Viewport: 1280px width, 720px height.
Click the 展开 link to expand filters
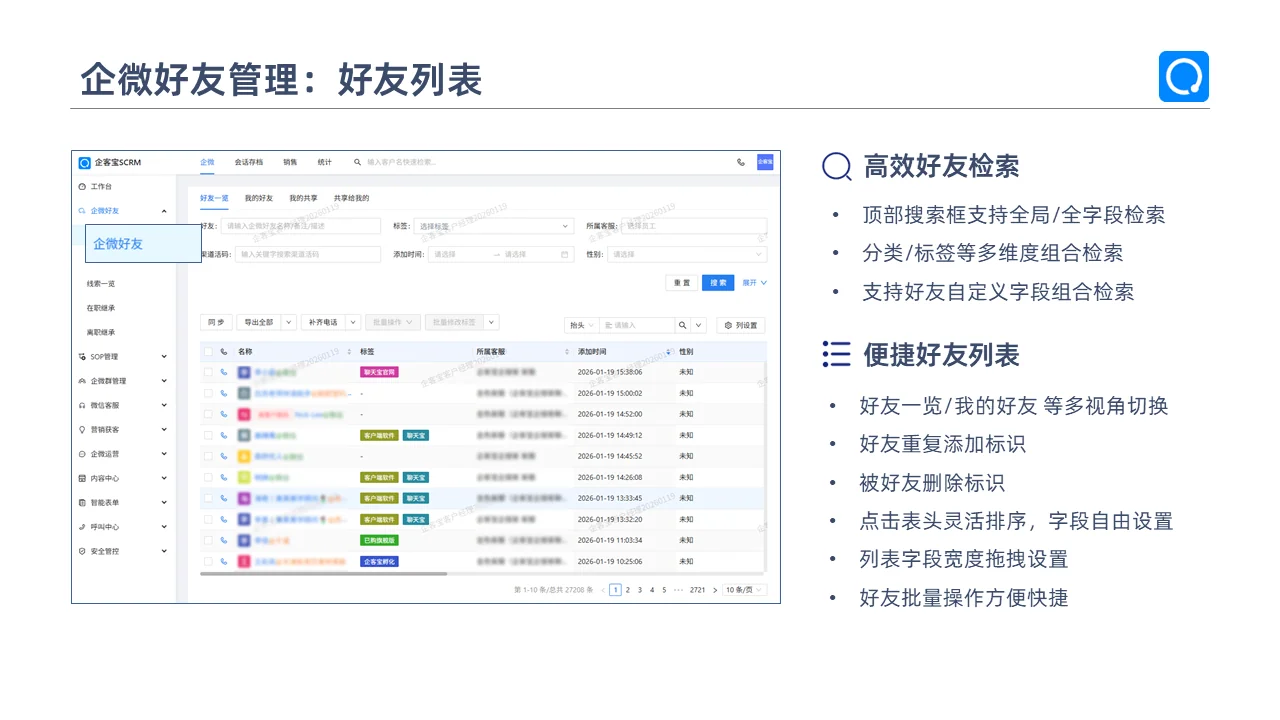pyautogui.click(x=754, y=283)
